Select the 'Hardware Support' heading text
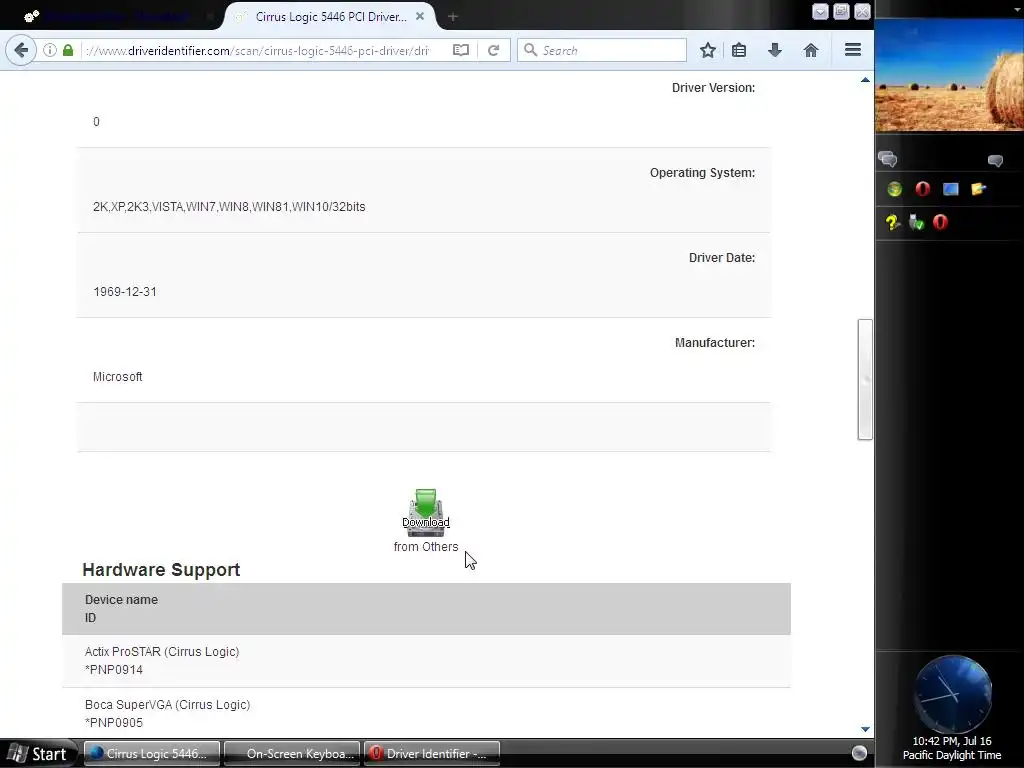 coord(161,569)
